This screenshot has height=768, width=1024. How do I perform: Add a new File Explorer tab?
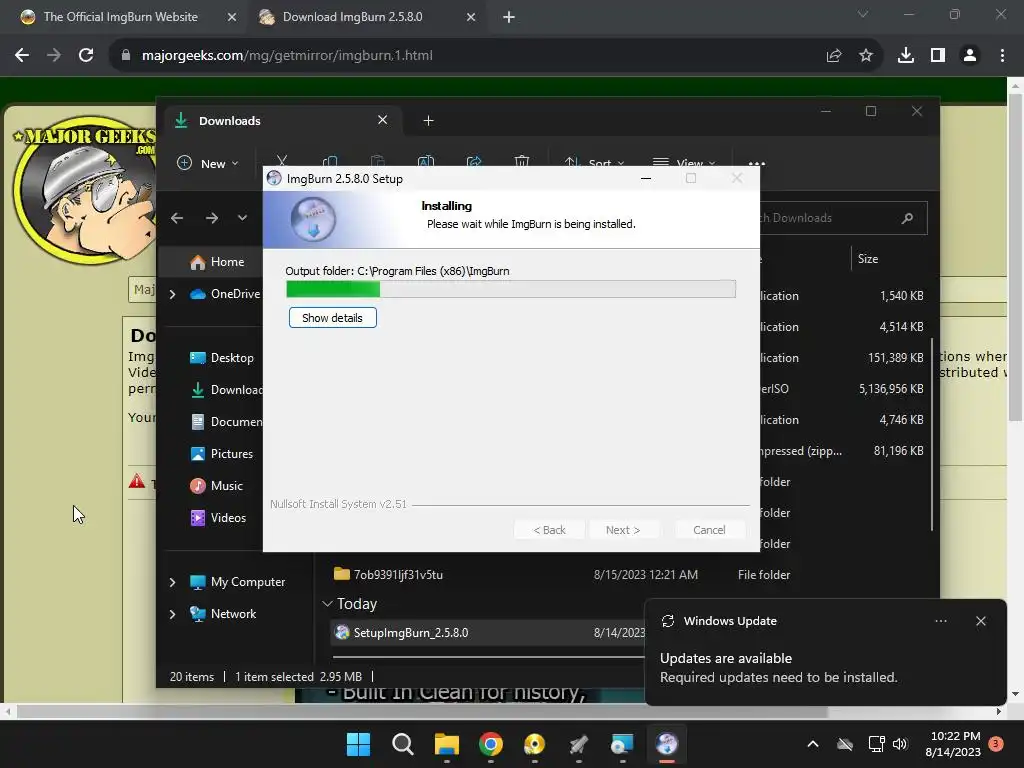point(428,121)
